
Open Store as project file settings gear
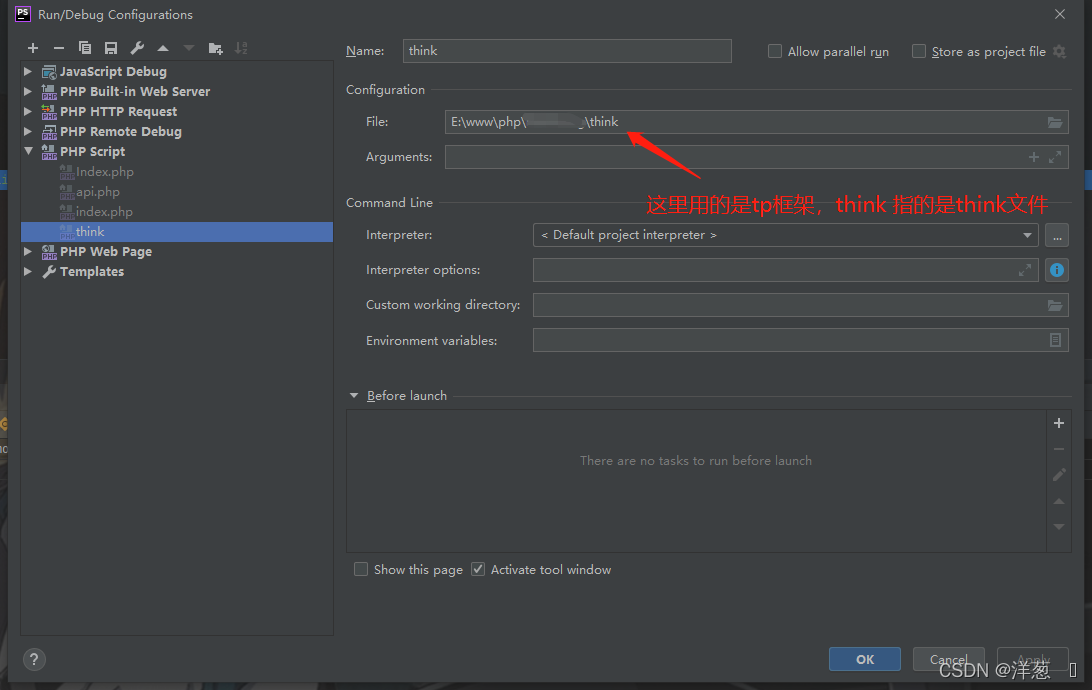(x=1059, y=52)
